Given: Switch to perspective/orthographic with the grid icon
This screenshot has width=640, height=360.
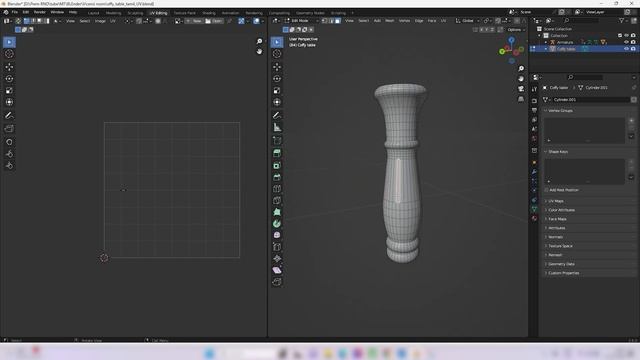Looking at the screenshot, I should click(521, 99).
